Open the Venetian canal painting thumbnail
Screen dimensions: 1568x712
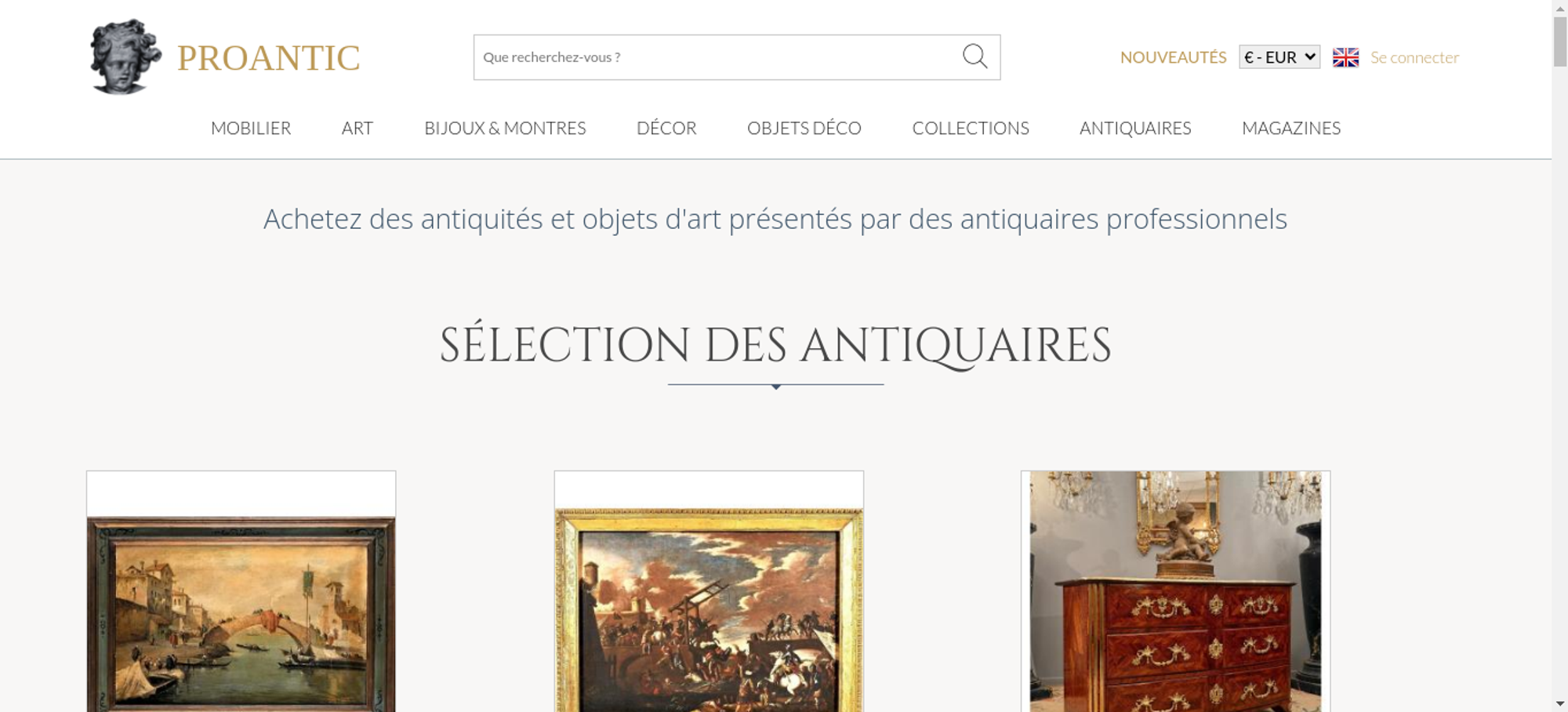click(241, 614)
